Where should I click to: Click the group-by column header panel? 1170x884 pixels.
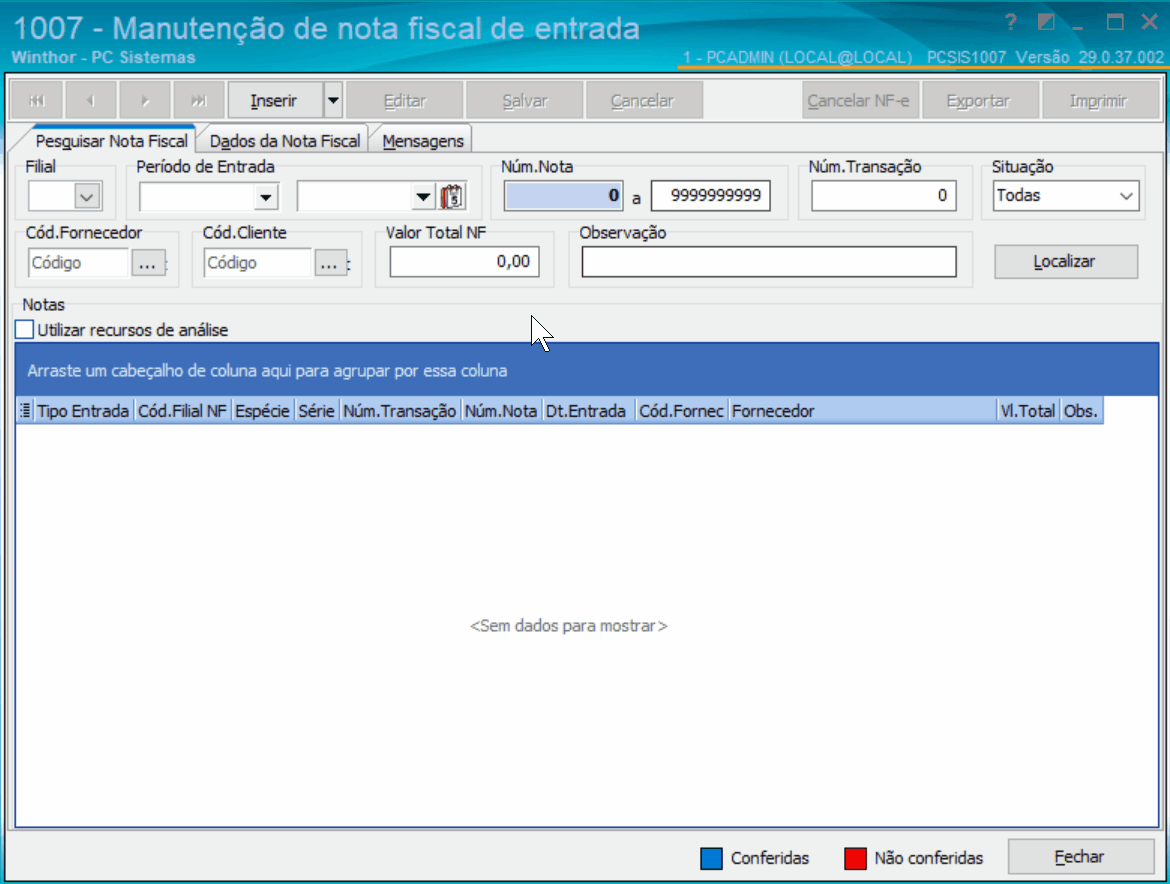point(586,370)
